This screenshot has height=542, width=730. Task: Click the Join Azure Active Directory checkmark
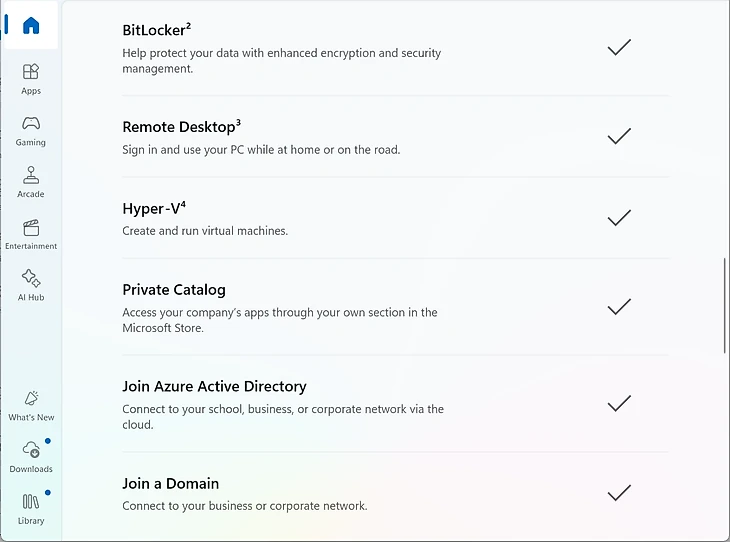point(619,403)
